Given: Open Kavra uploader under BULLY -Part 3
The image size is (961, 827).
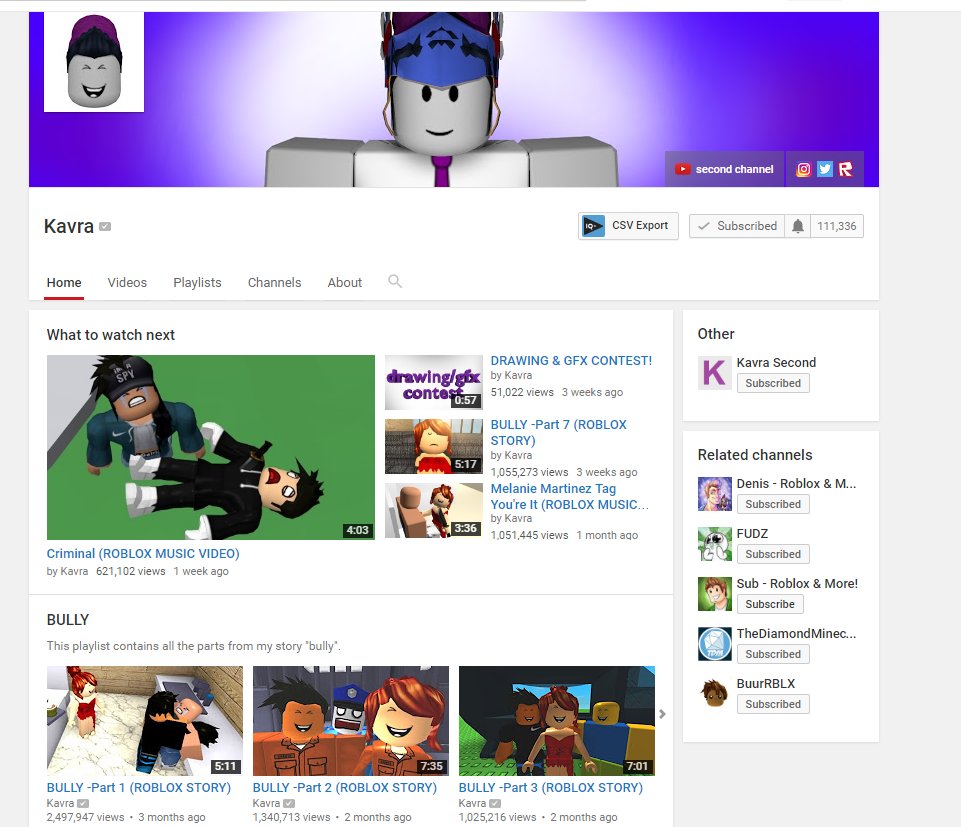Looking at the screenshot, I should 472,803.
